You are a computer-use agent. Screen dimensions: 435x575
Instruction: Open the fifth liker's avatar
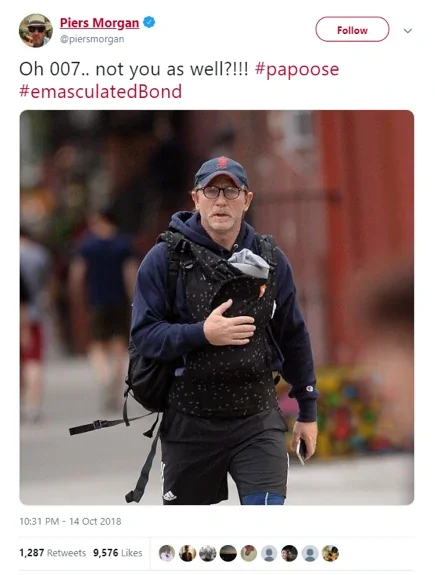tap(249, 553)
